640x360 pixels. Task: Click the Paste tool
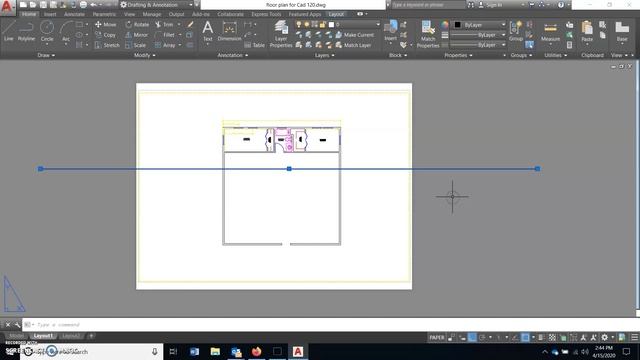tap(587, 31)
